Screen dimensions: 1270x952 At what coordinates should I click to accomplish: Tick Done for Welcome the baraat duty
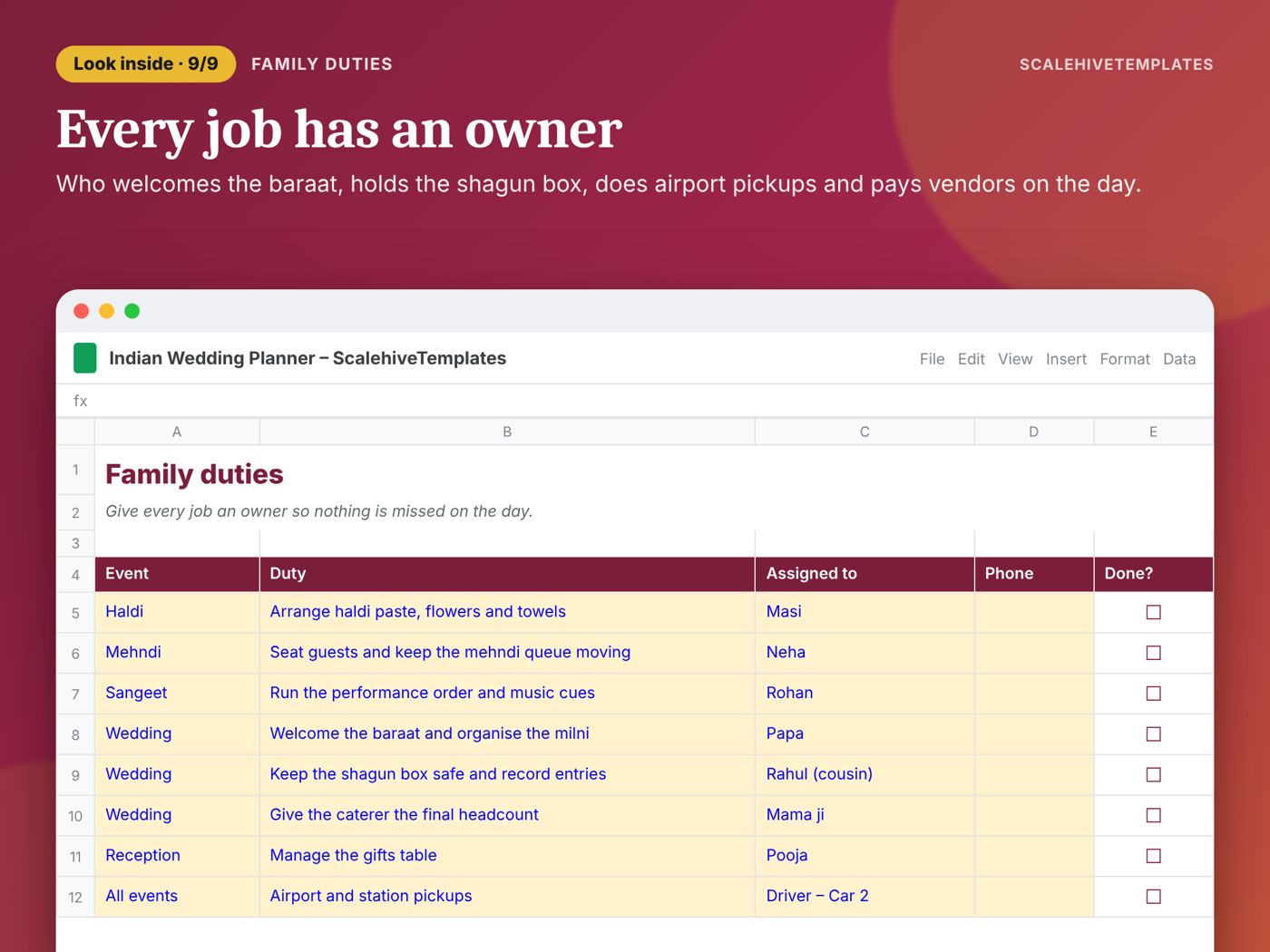point(1154,733)
